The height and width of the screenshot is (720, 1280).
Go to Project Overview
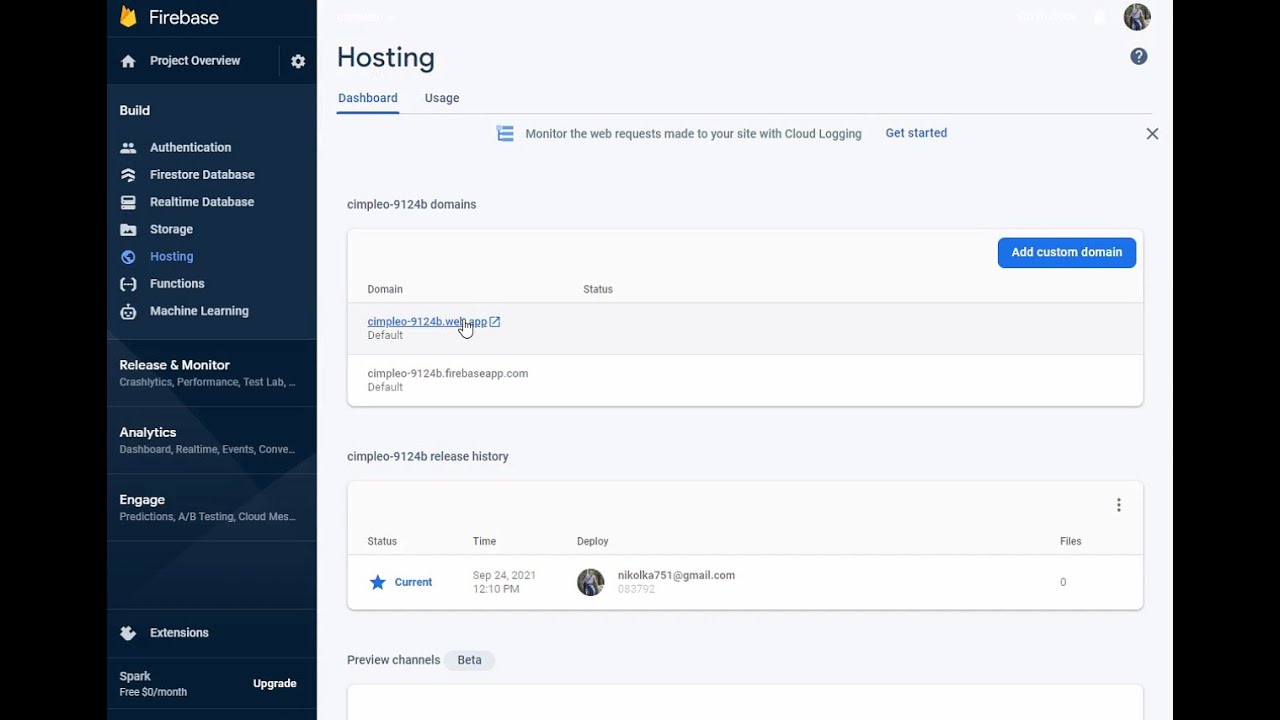195,61
